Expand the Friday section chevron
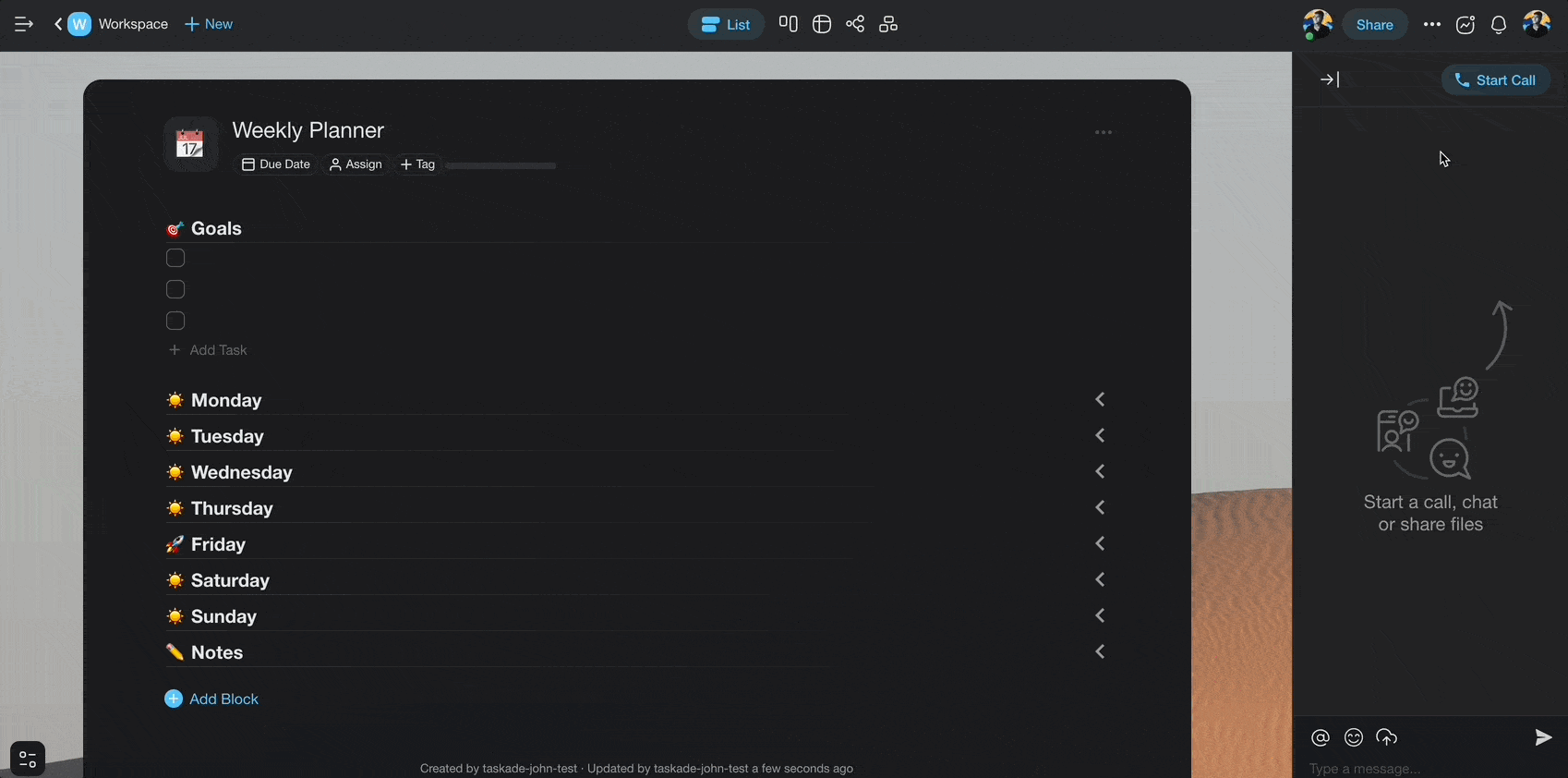 1100,543
